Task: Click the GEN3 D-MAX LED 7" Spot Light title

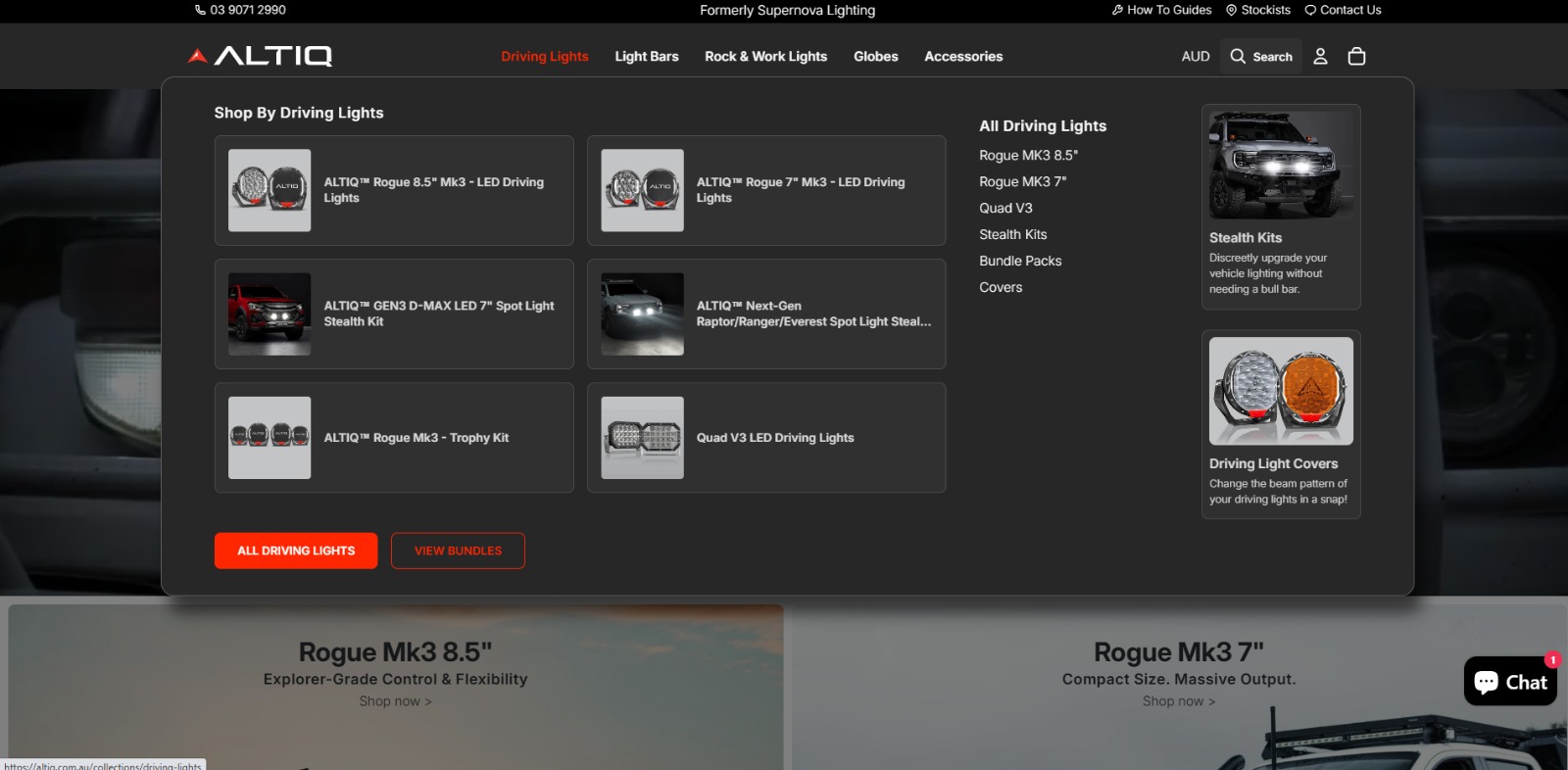Action: pos(439,313)
